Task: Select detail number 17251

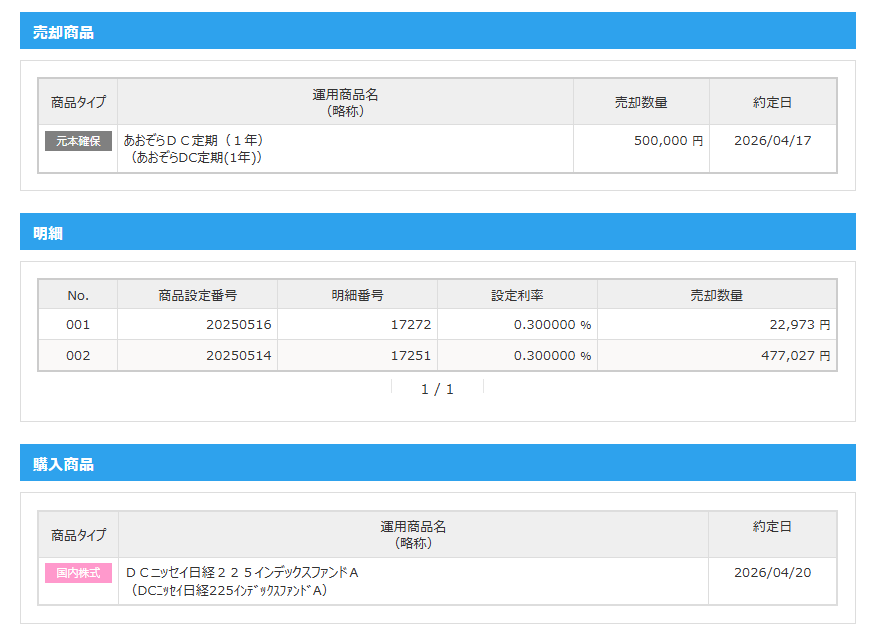Action: 410,356
